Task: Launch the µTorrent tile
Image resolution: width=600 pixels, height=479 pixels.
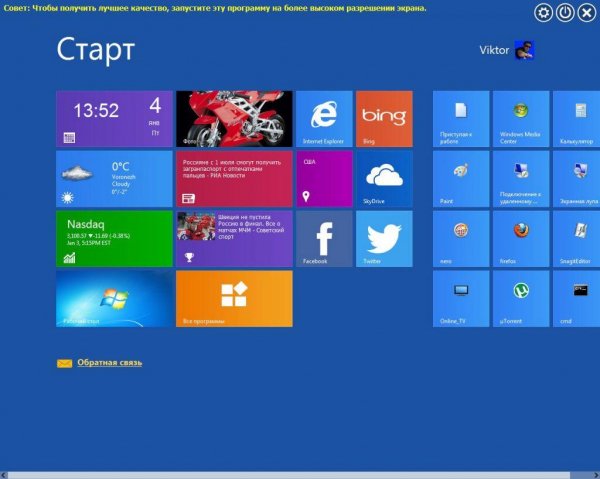Action: (521, 299)
